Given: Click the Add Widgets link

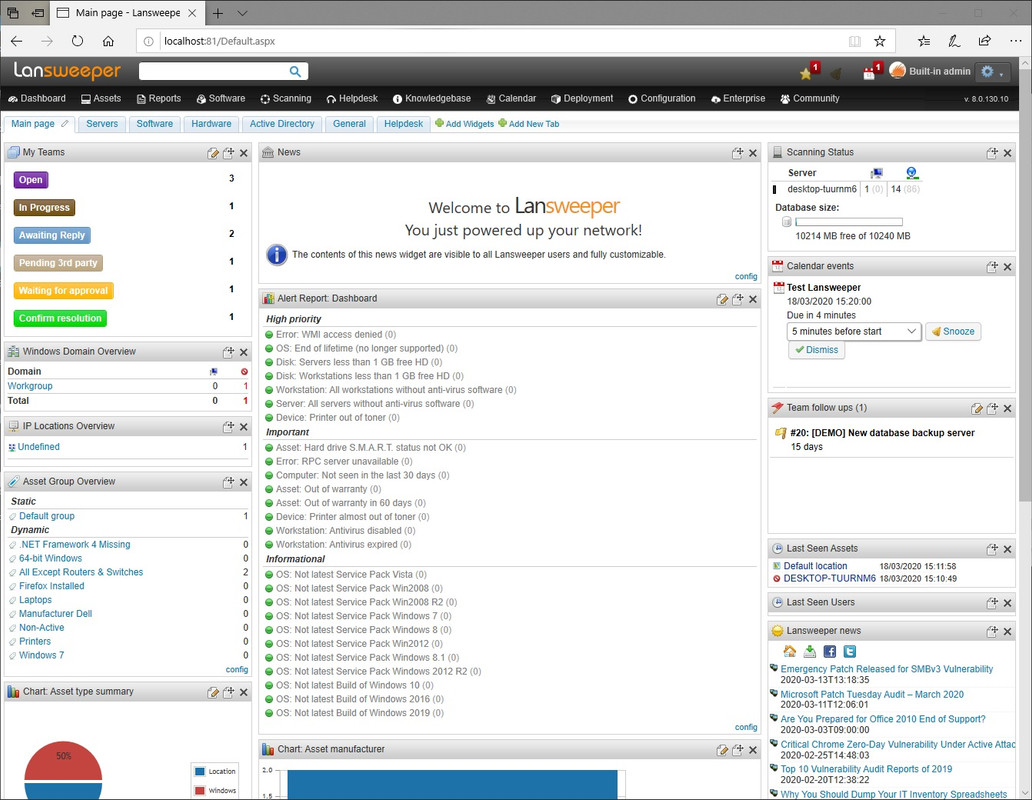Looking at the screenshot, I should pos(464,124).
